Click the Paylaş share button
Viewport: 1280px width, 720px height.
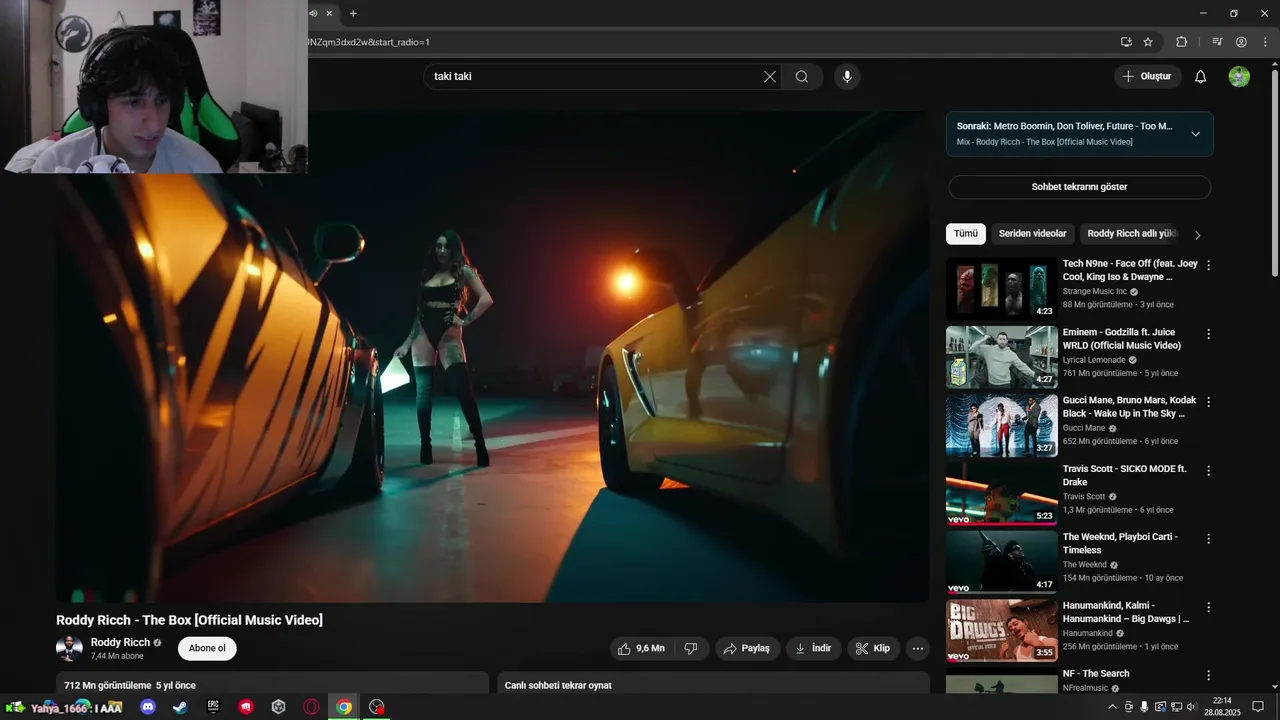(747, 648)
